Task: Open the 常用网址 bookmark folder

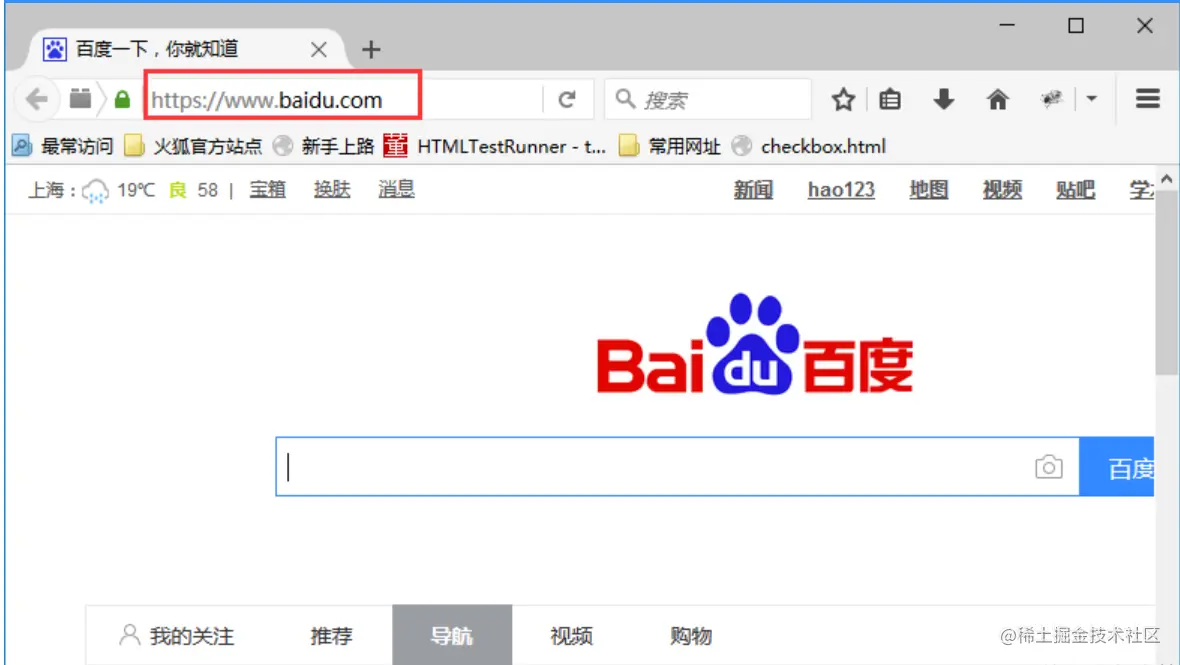Action: (670, 146)
